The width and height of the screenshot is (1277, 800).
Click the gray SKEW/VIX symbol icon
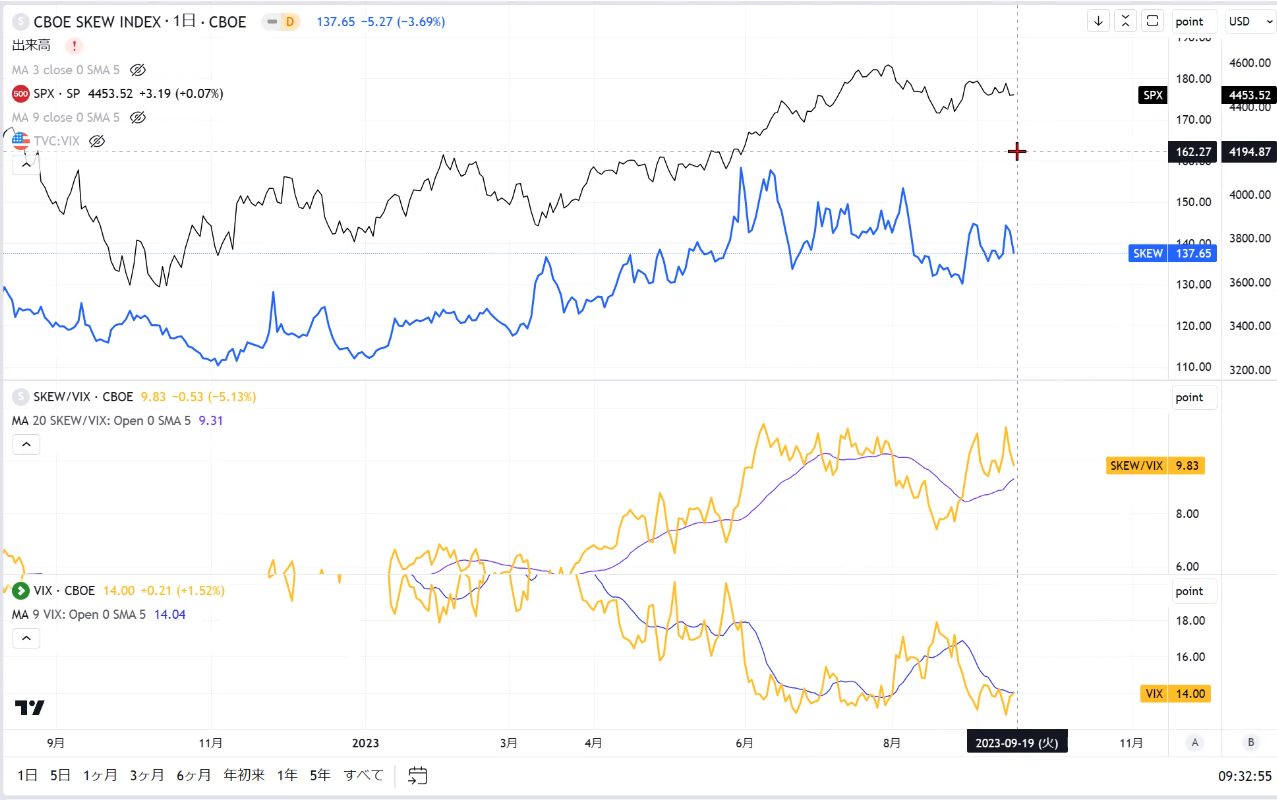point(20,396)
